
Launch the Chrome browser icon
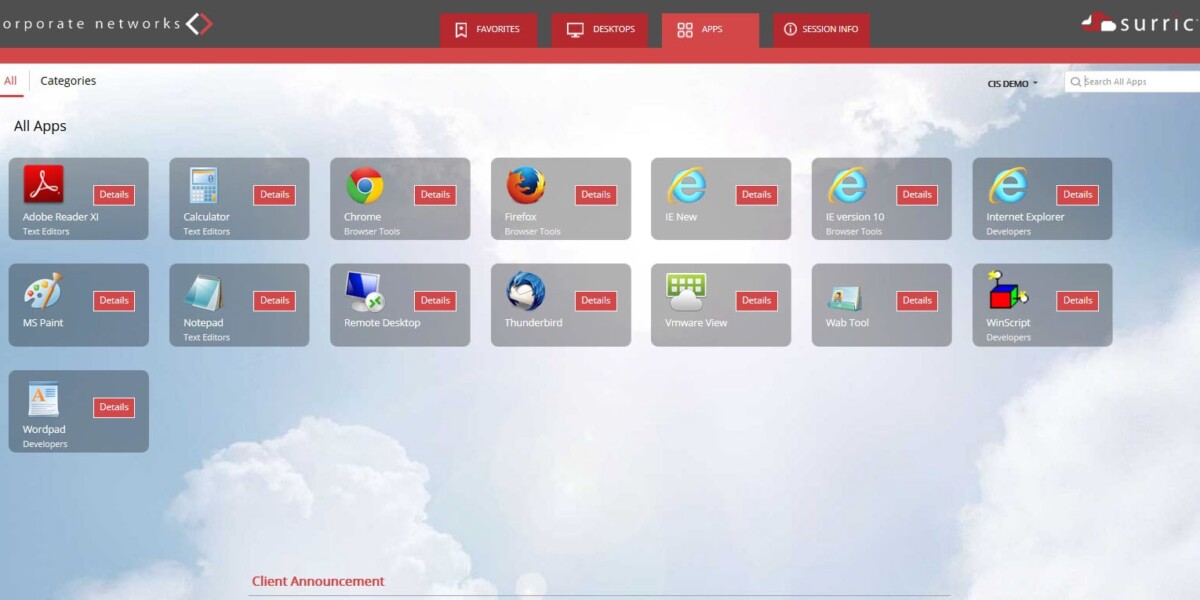[365, 185]
